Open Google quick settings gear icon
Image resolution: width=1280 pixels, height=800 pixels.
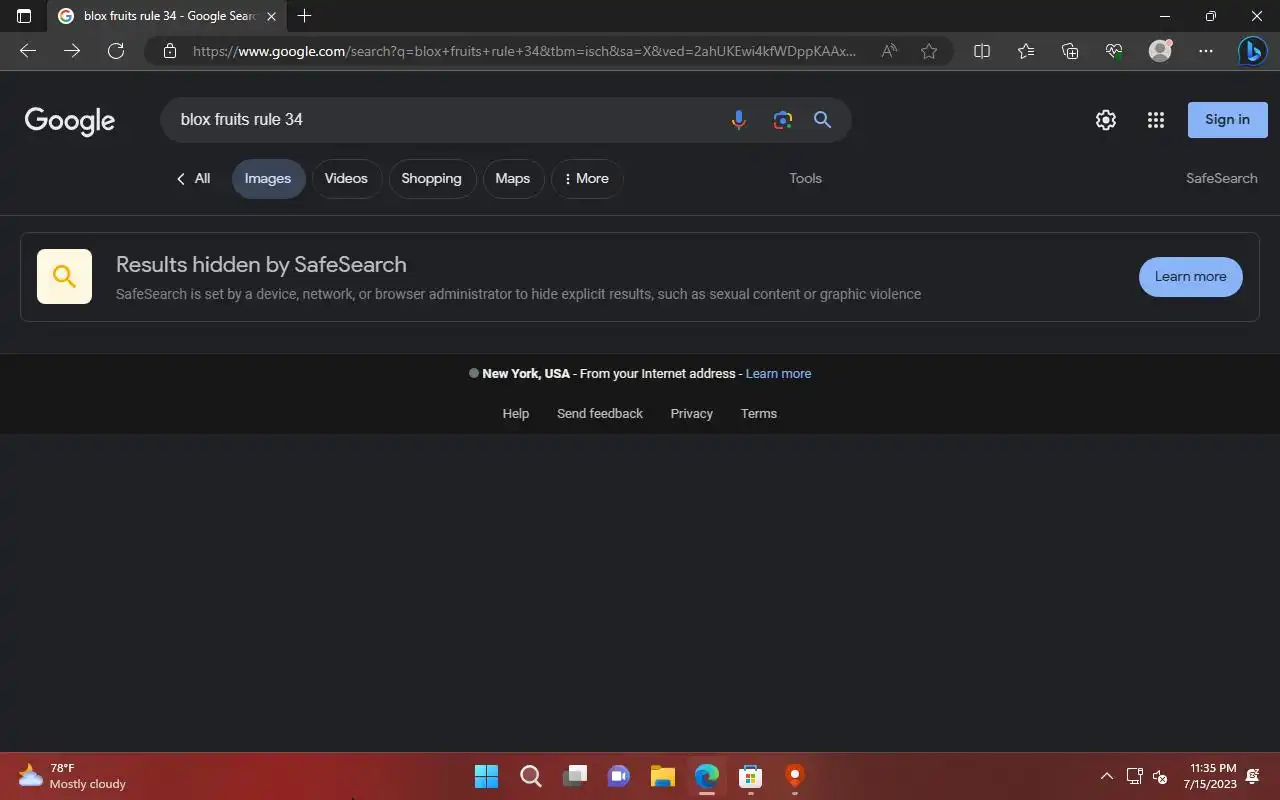[x=1105, y=120]
